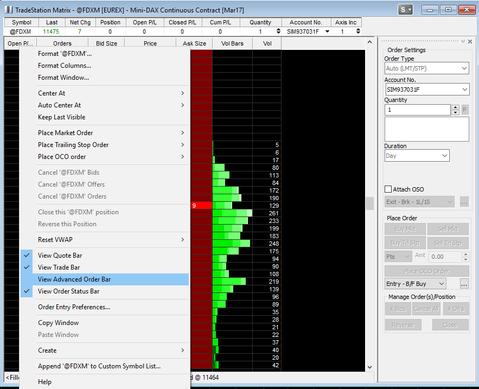Expand Place Trailing Stop Order submenu
This screenshot has height=389, width=479.
click(x=104, y=145)
